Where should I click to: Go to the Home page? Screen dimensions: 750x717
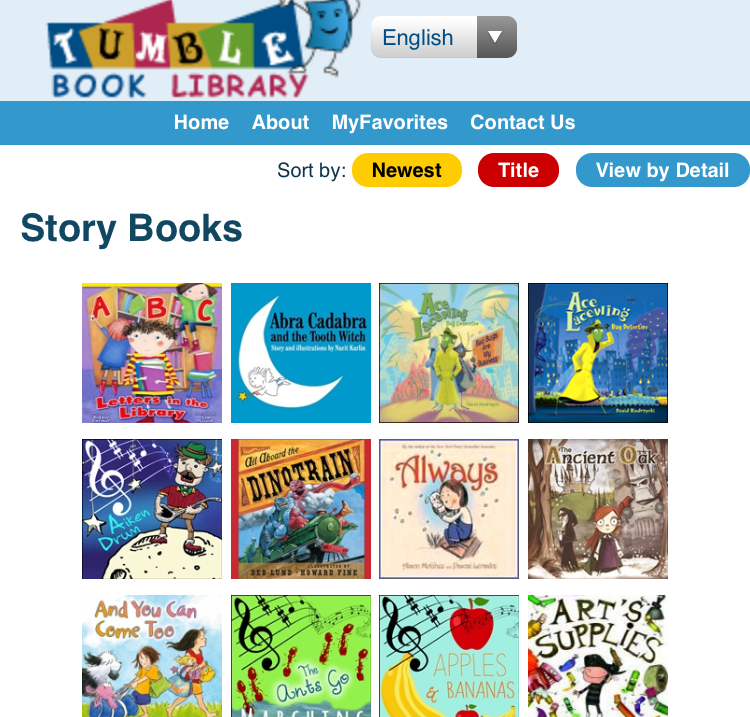[201, 122]
